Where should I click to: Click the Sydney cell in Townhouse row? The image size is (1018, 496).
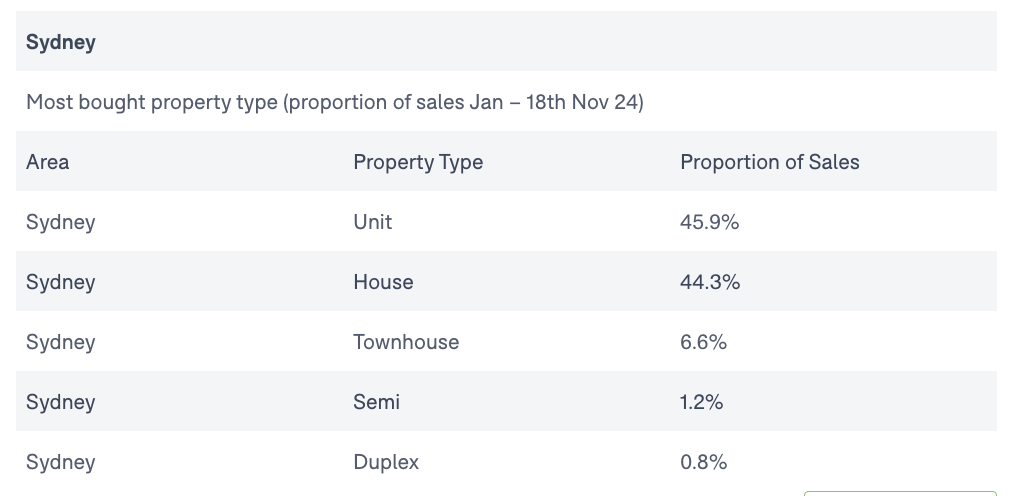tap(60, 342)
